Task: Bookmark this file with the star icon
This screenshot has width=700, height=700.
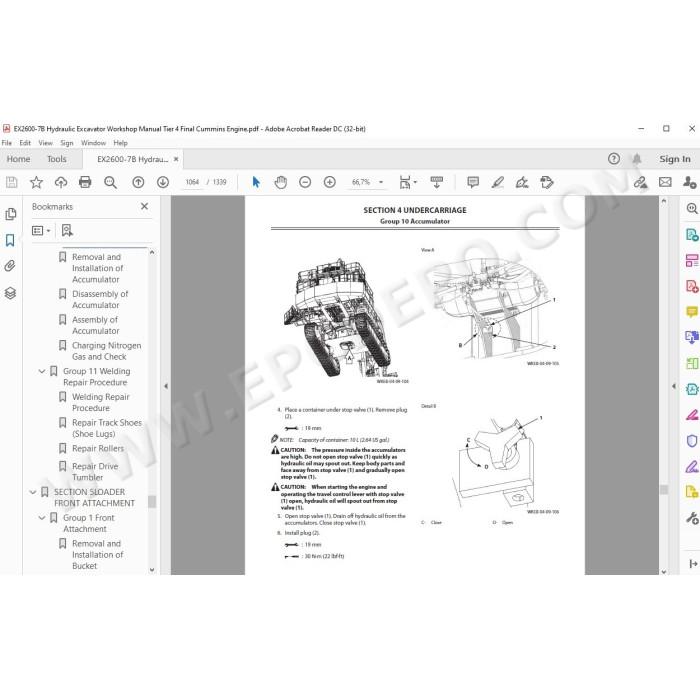Action: click(36, 182)
